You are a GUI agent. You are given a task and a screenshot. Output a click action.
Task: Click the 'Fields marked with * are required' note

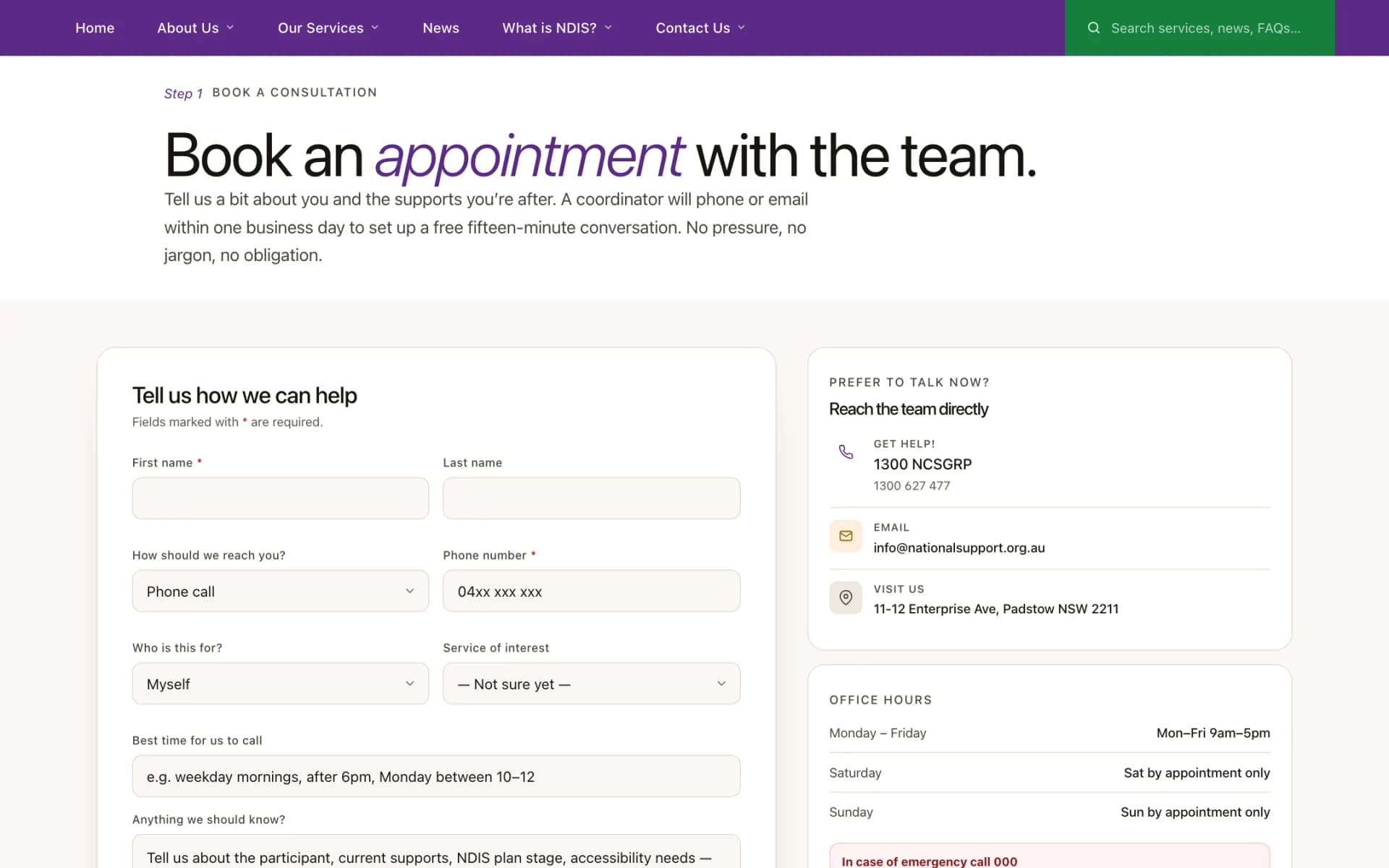click(x=227, y=422)
